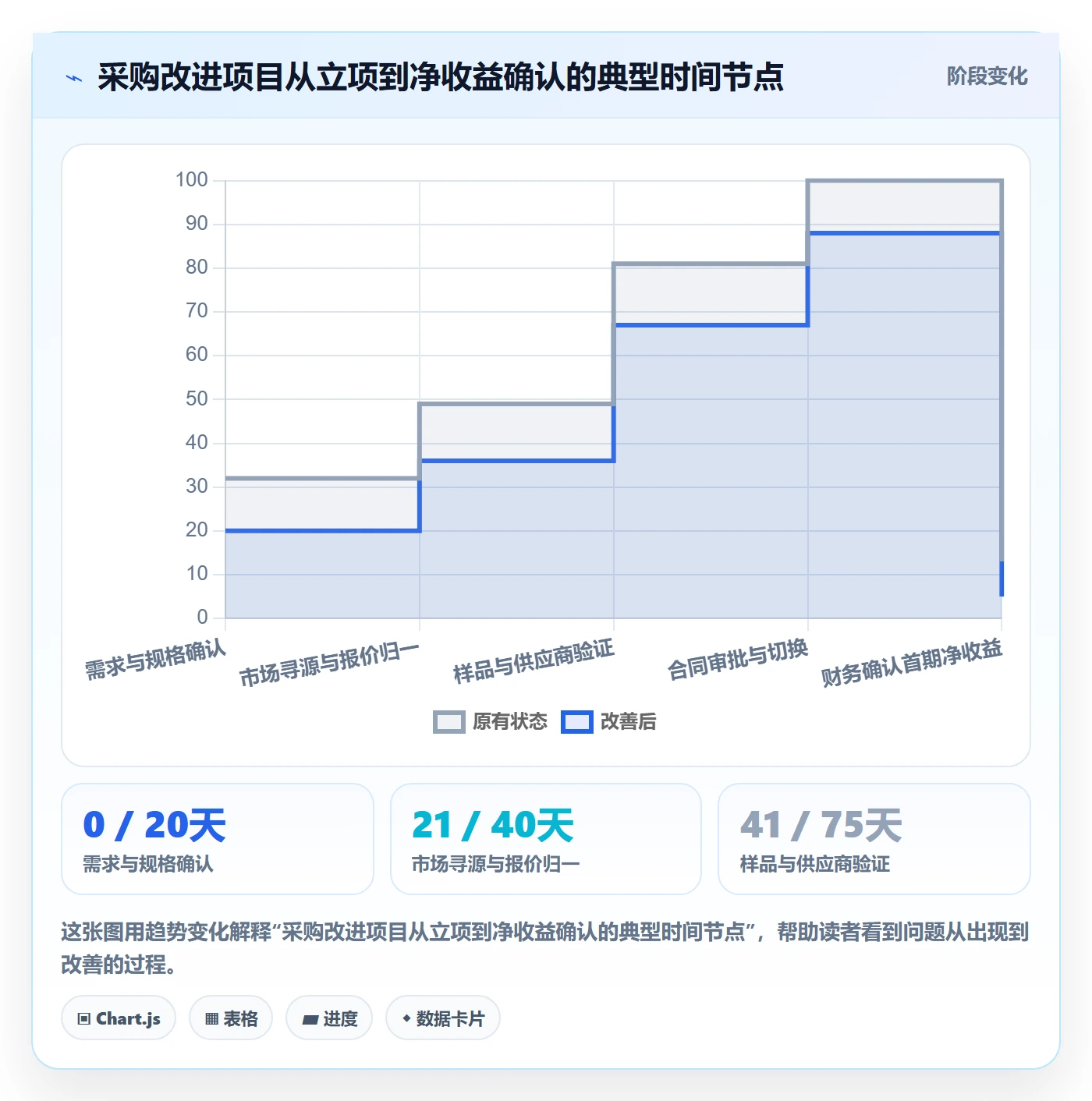Click the 样品与供应商验证 x-axis label
Screen dimensions: 1092x1101
tap(534, 661)
